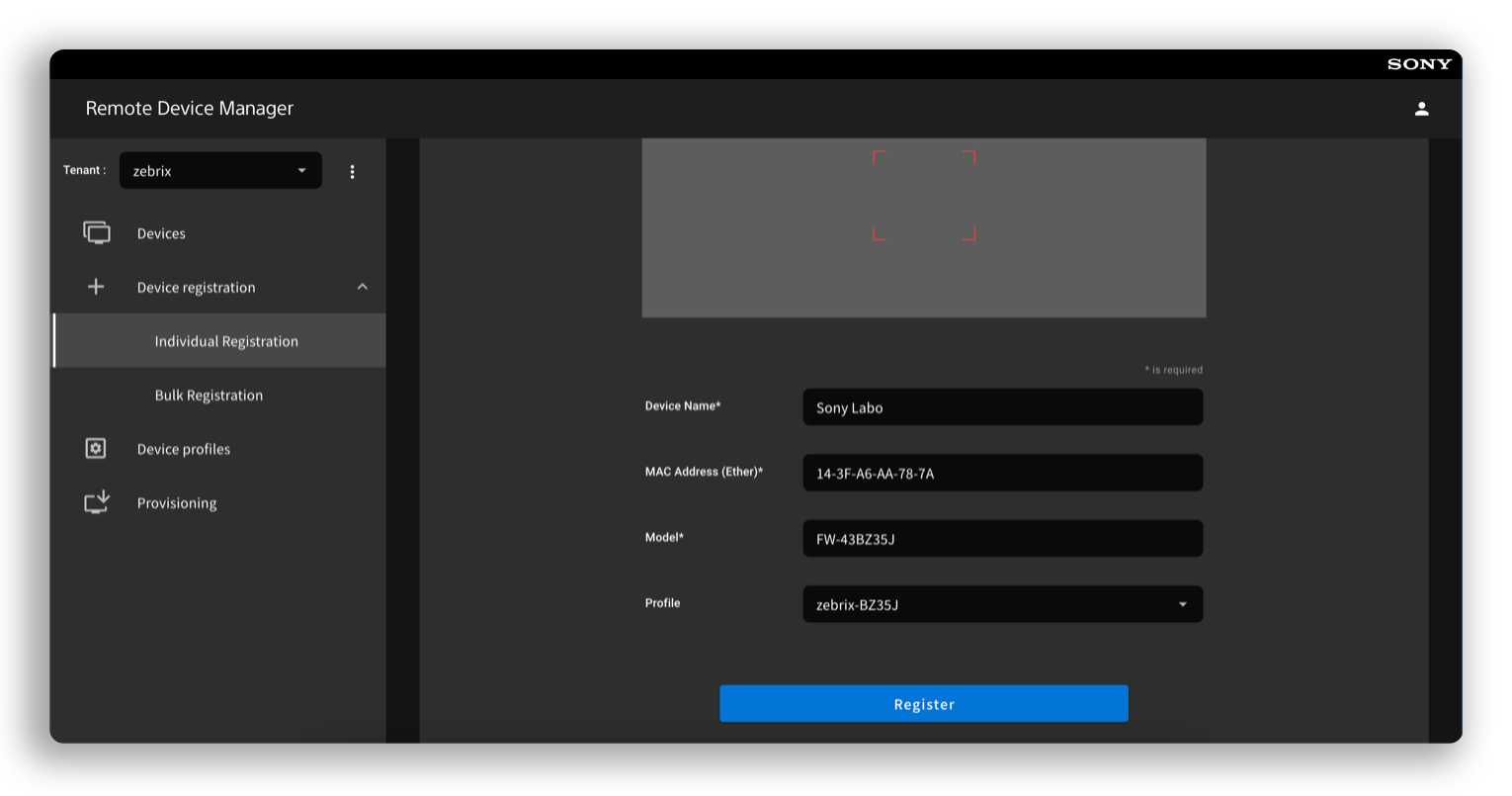Viewport: 1512px width, 796px height.
Task: Click the Device profiles gear icon
Action: coord(96,449)
